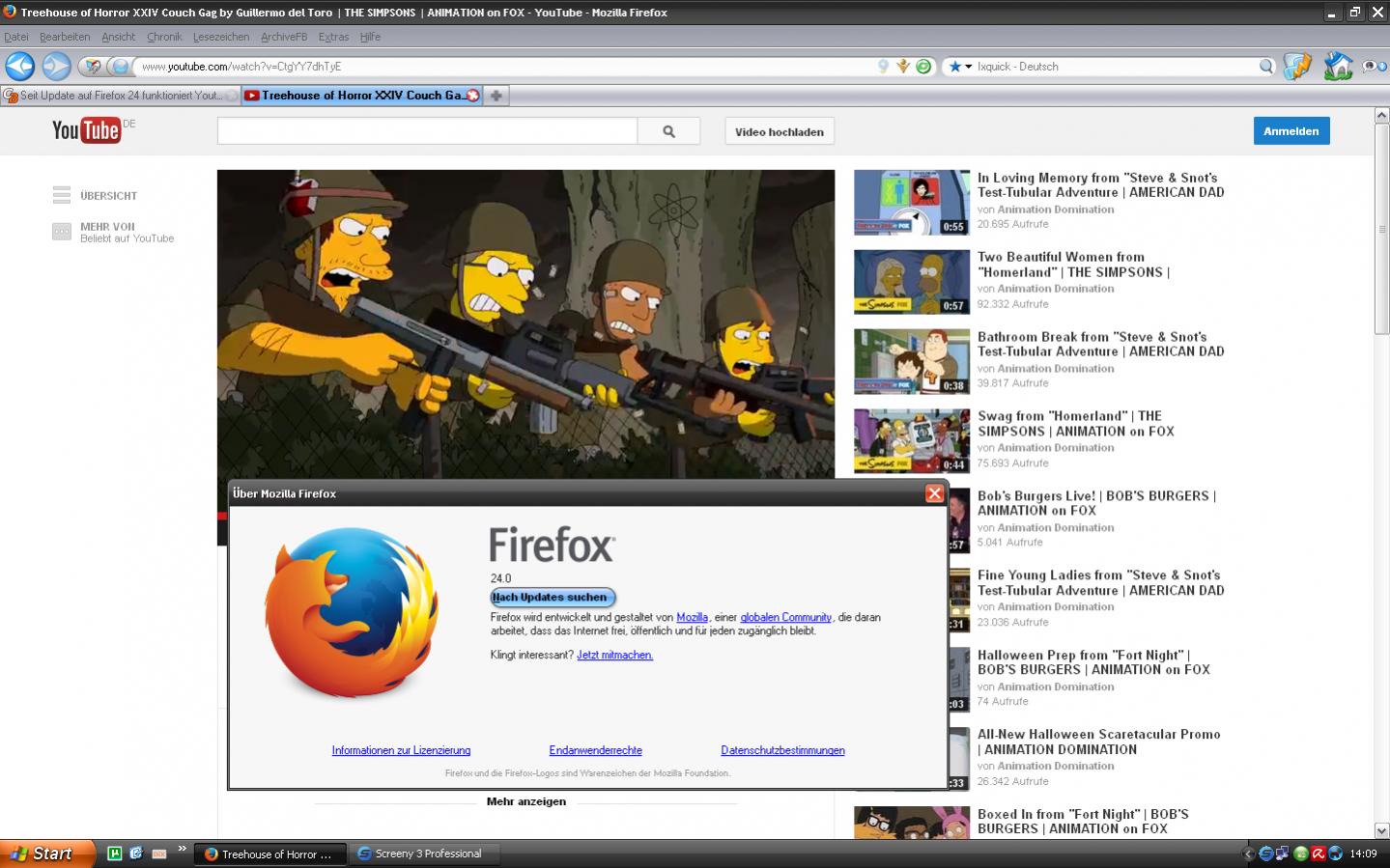The image size is (1390, 868).
Task: Click the Jetzt mitmachen link
Action: [x=614, y=656]
